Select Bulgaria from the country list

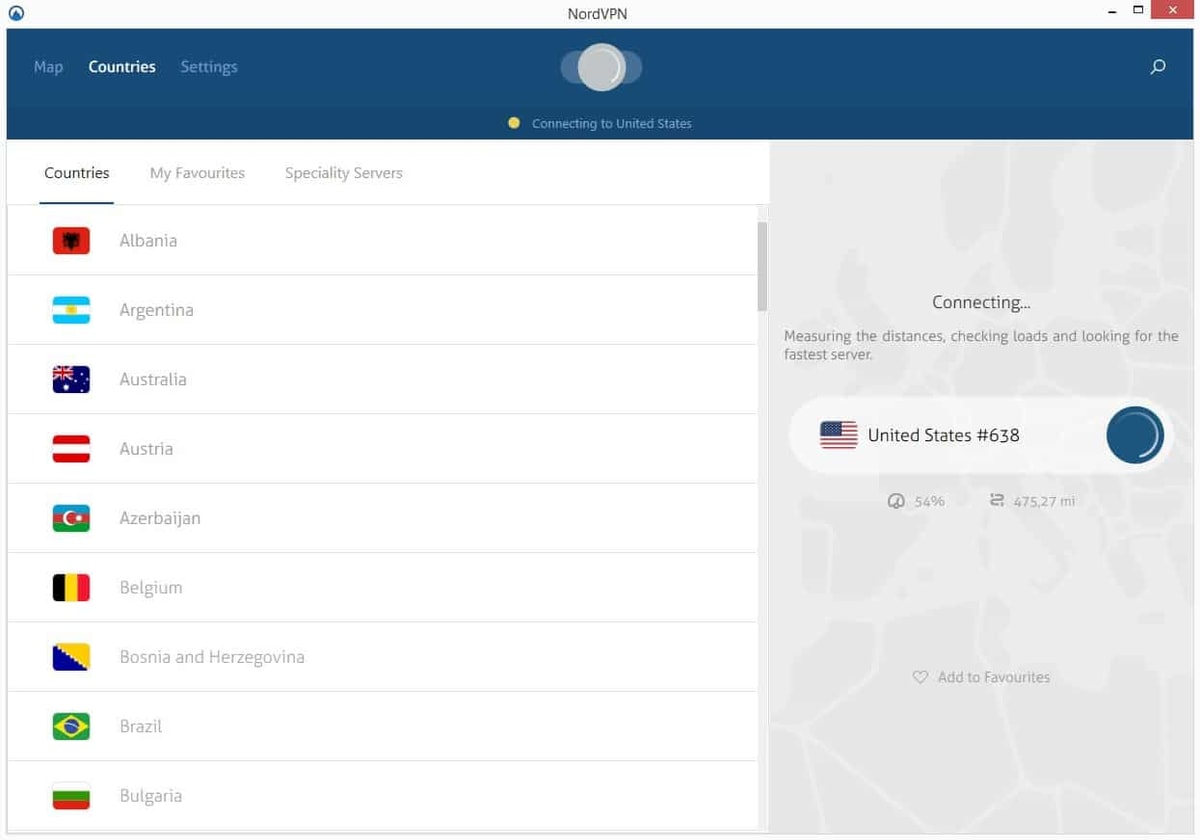(x=382, y=796)
